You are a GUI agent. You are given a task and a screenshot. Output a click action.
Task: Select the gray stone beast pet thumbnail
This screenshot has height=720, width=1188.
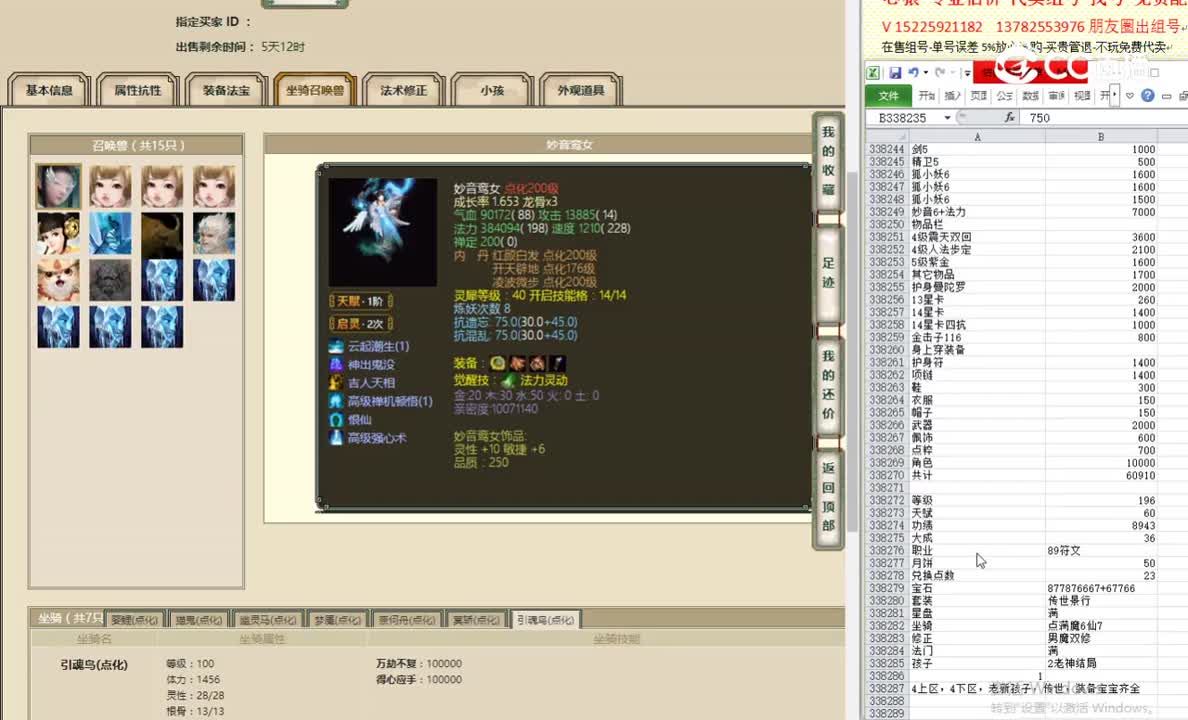(x=110, y=280)
